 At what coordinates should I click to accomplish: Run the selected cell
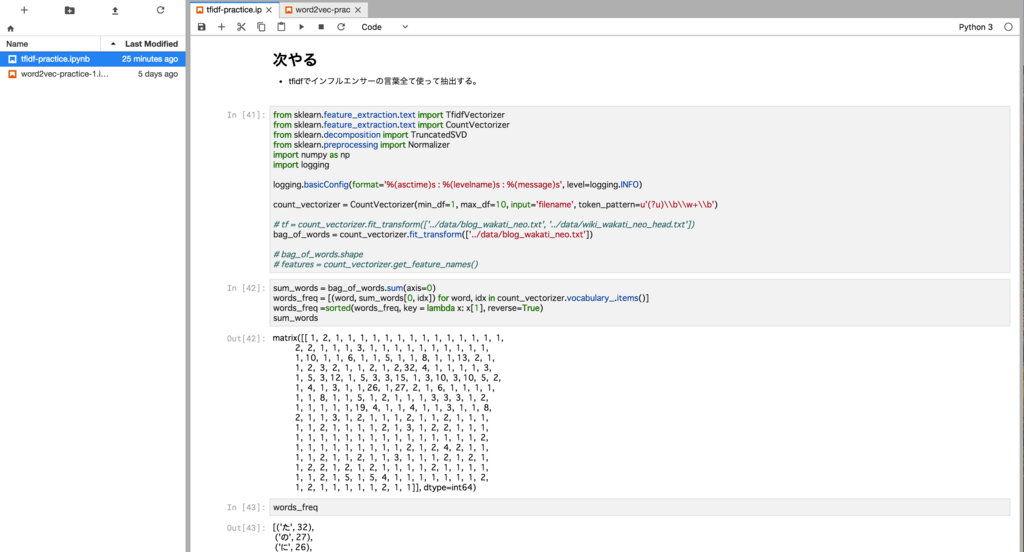pos(301,27)
